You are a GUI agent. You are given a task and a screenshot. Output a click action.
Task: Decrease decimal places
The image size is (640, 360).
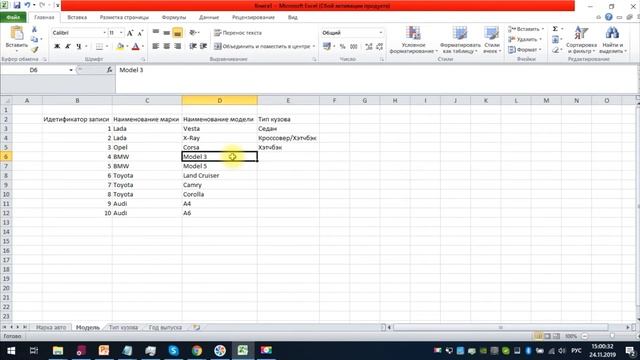point(380,47)
